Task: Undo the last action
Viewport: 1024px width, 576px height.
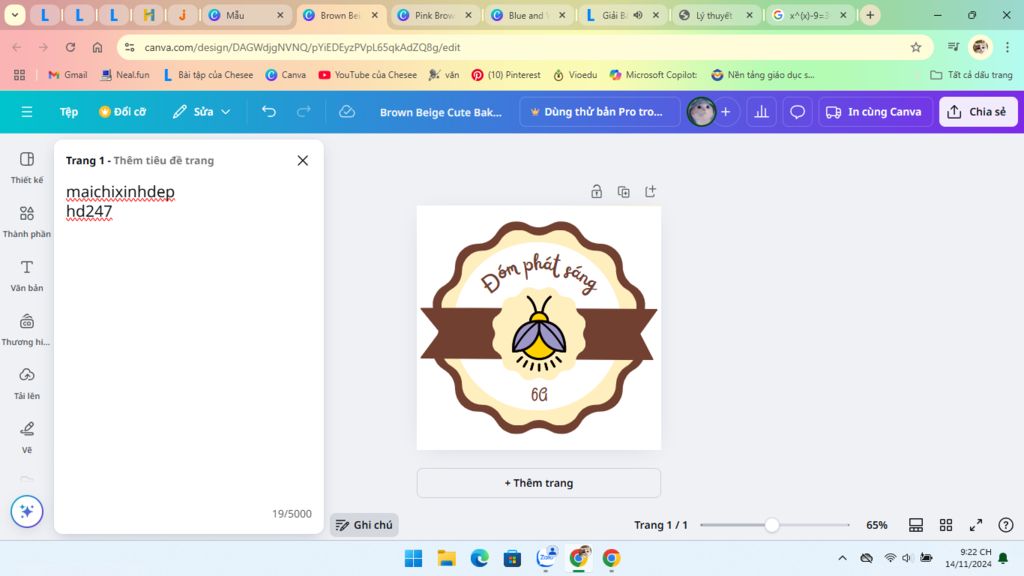Action: pyautogui.click(x=268, y=112)
